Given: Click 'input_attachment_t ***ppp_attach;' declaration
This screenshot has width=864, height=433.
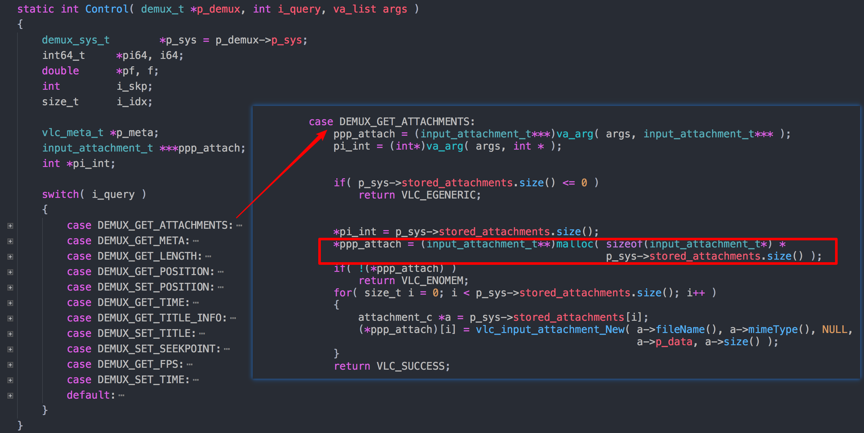Looking at the screenshot, I should (144, 148).
